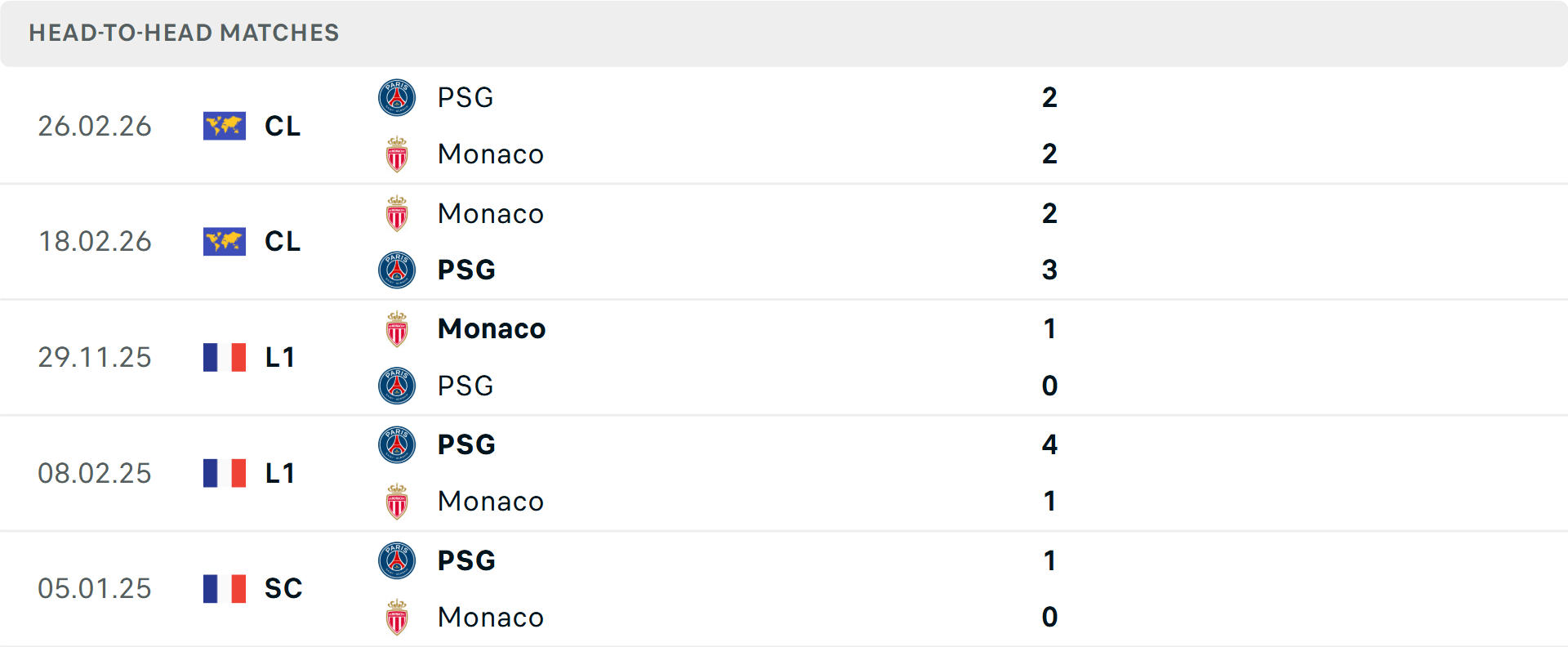Screen dimensions: 1568x647
Task: Open the Monaco team page from the 08.02.25 match
Action: pyautogui.click(x=490, y=502)
